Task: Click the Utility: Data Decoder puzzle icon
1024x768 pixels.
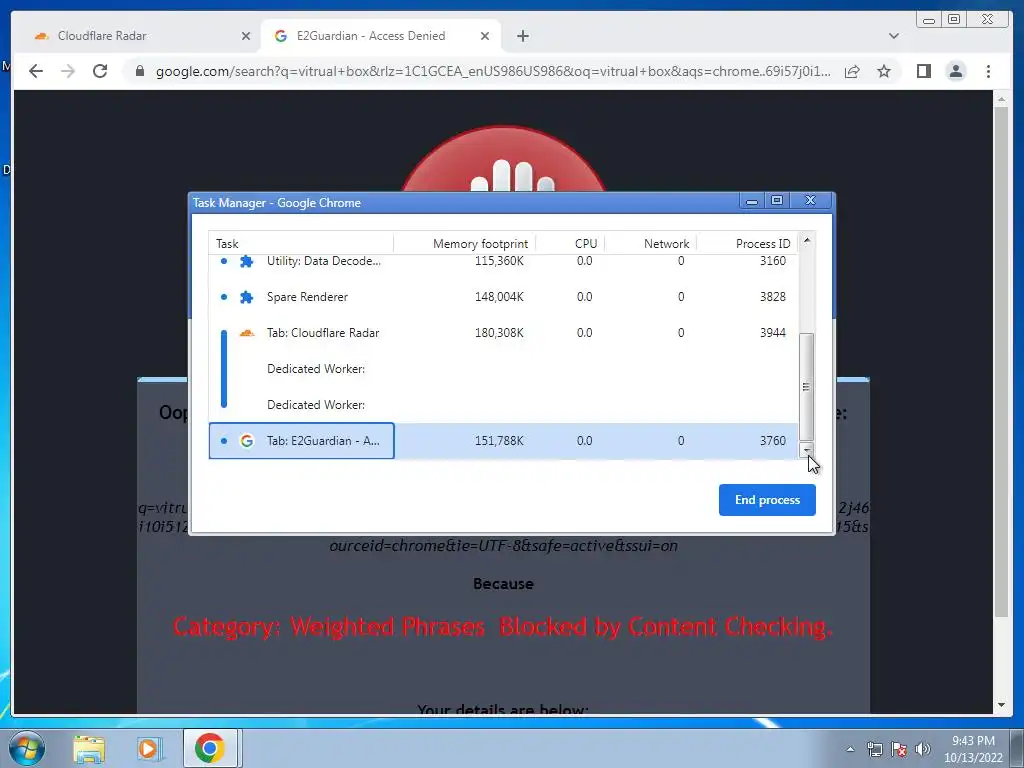Action: [x=246, y=261]
